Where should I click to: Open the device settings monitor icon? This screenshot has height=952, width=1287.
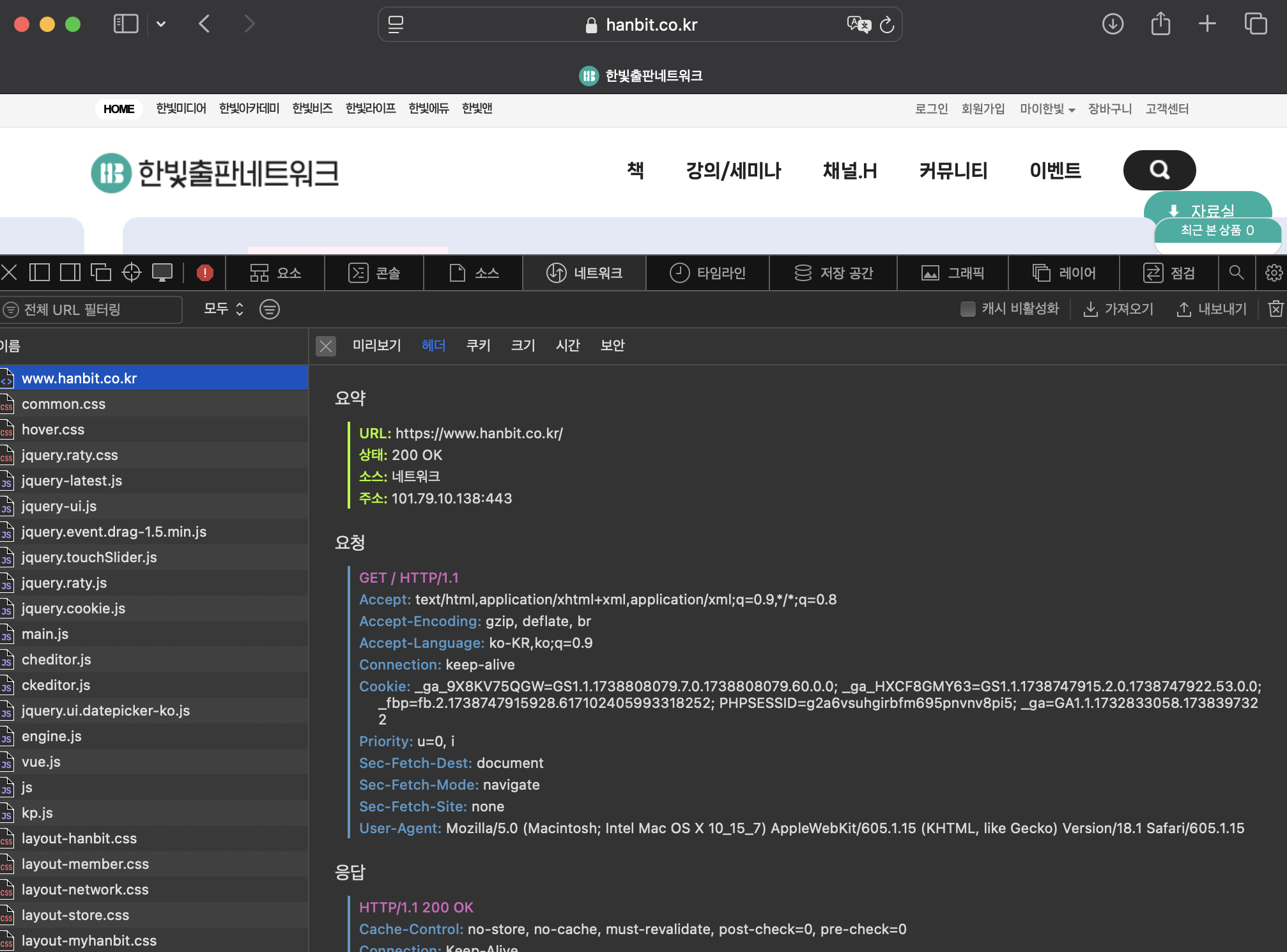click(162, 273)
